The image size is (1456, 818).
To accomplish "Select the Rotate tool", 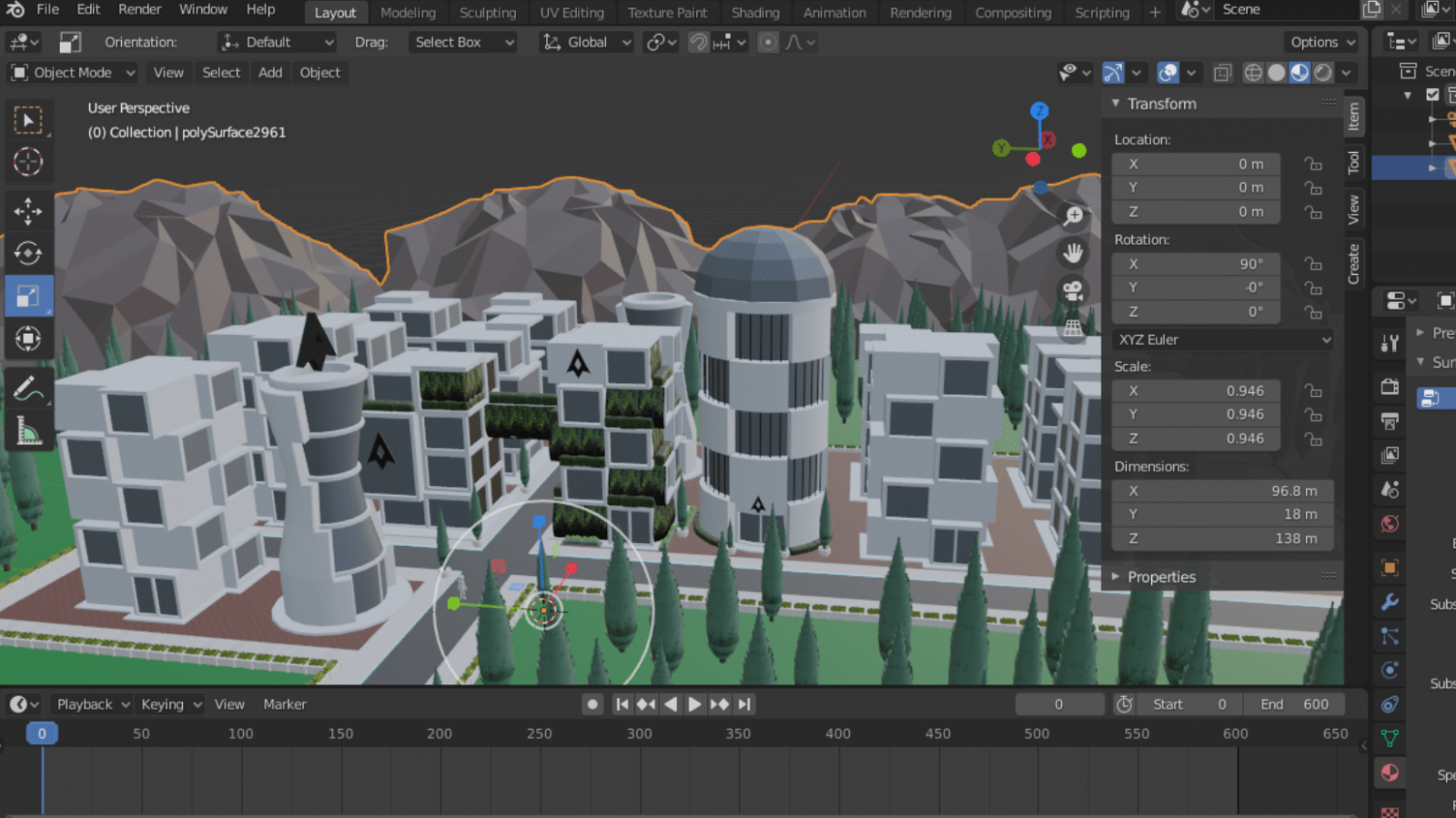I will (28, 253).
